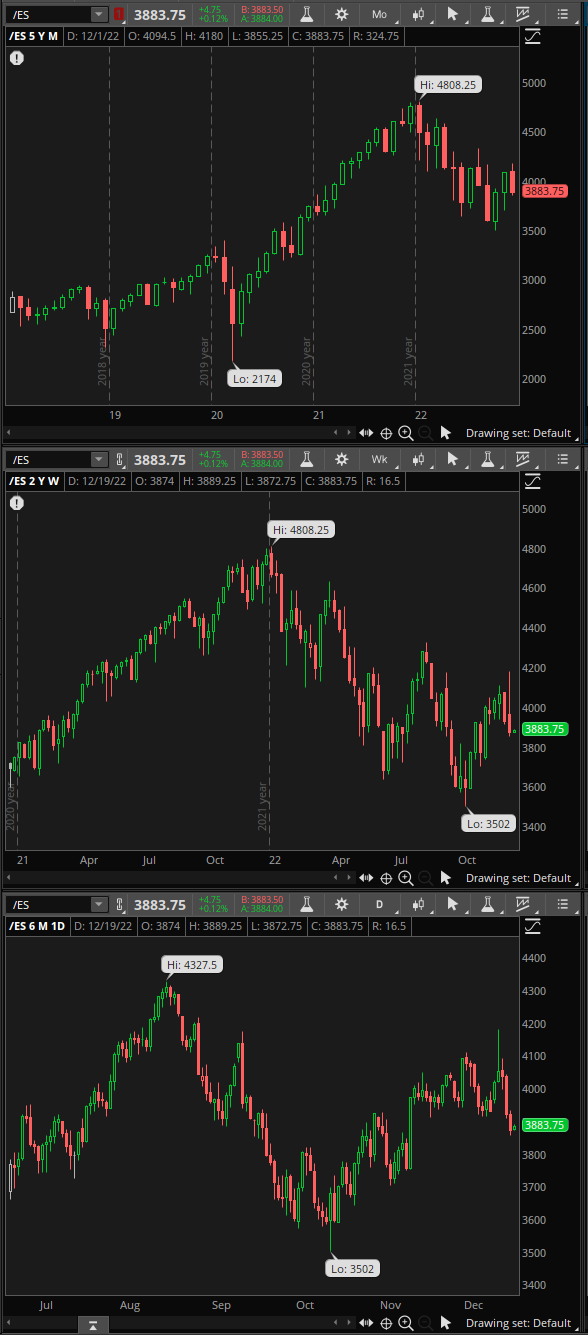The image size is (588, 1335).
Task: Open candlestick style menu in daily chart
Action: 418,904
